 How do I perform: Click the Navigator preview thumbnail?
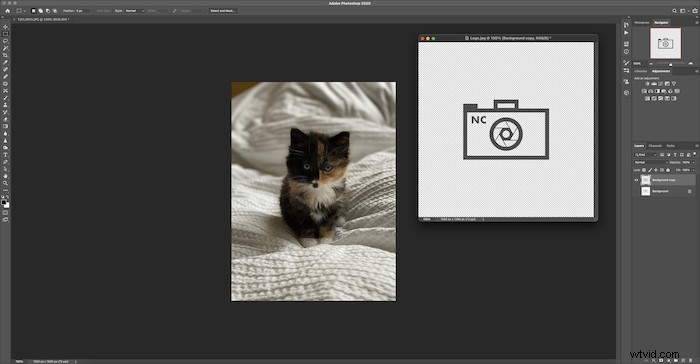coord(665,43)
